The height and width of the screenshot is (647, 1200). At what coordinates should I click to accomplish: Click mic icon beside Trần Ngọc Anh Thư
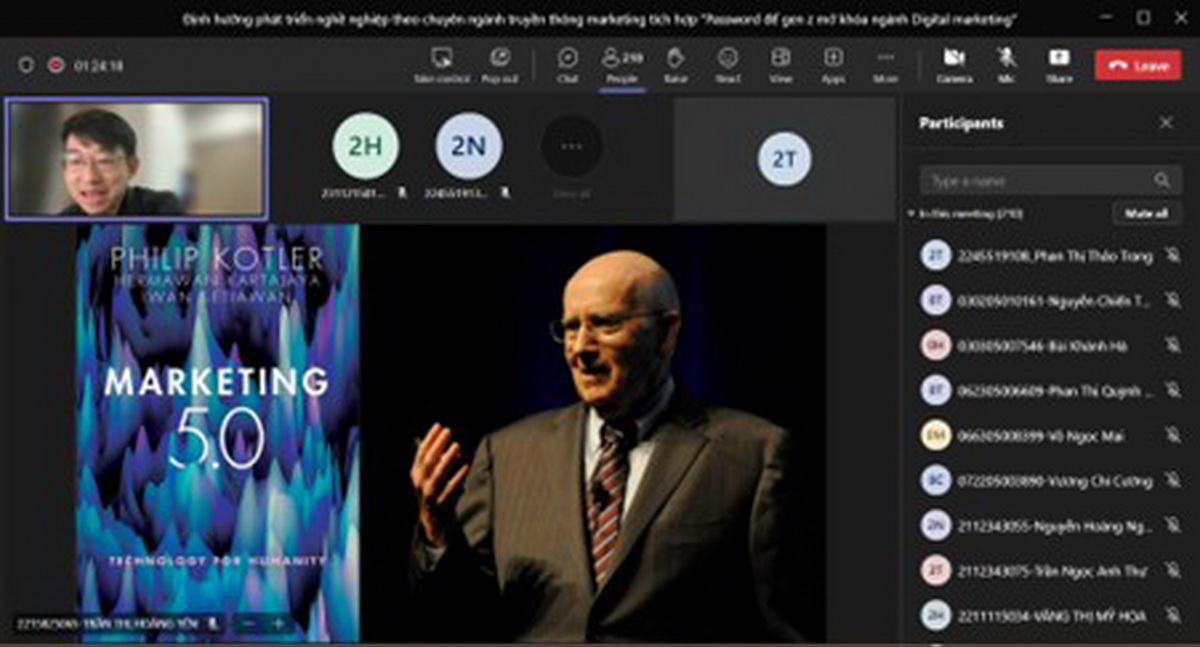[x=1172, y=570]
